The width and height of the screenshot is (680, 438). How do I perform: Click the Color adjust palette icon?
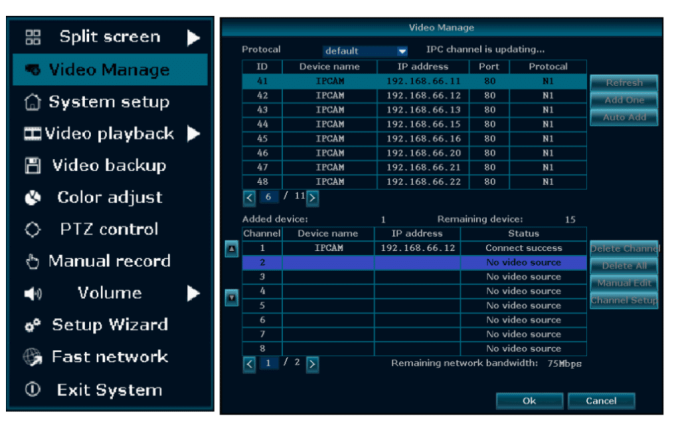point(31,198)
